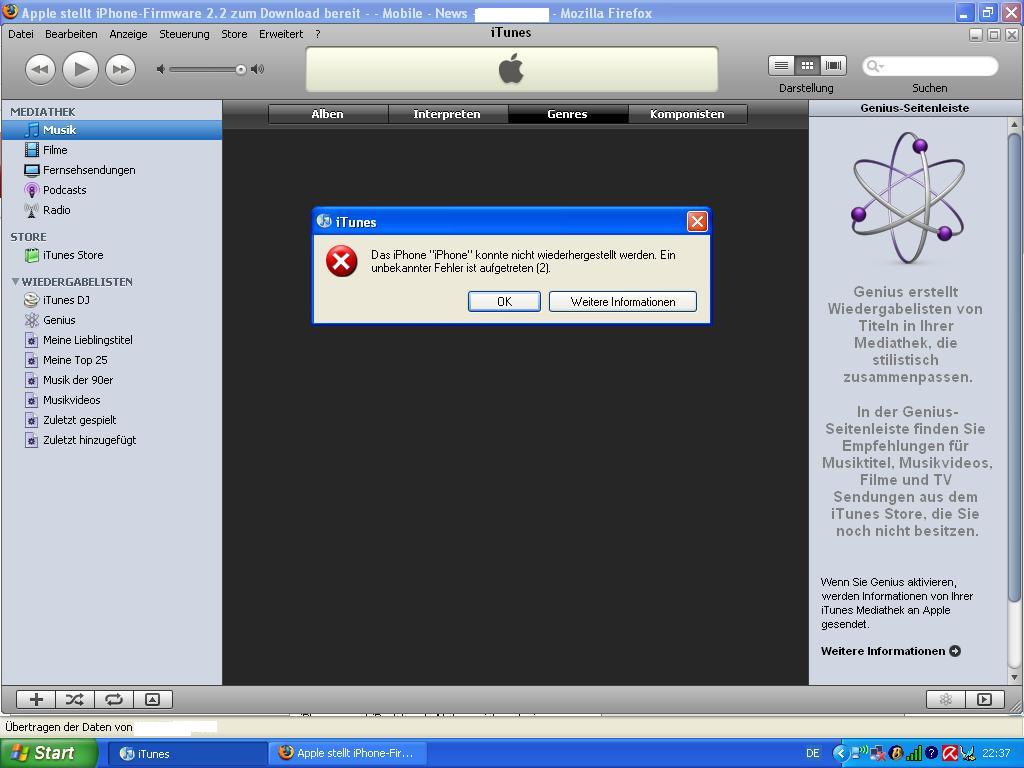
Task: Collapse the Wiedergabelisten section
Action: 15,282
